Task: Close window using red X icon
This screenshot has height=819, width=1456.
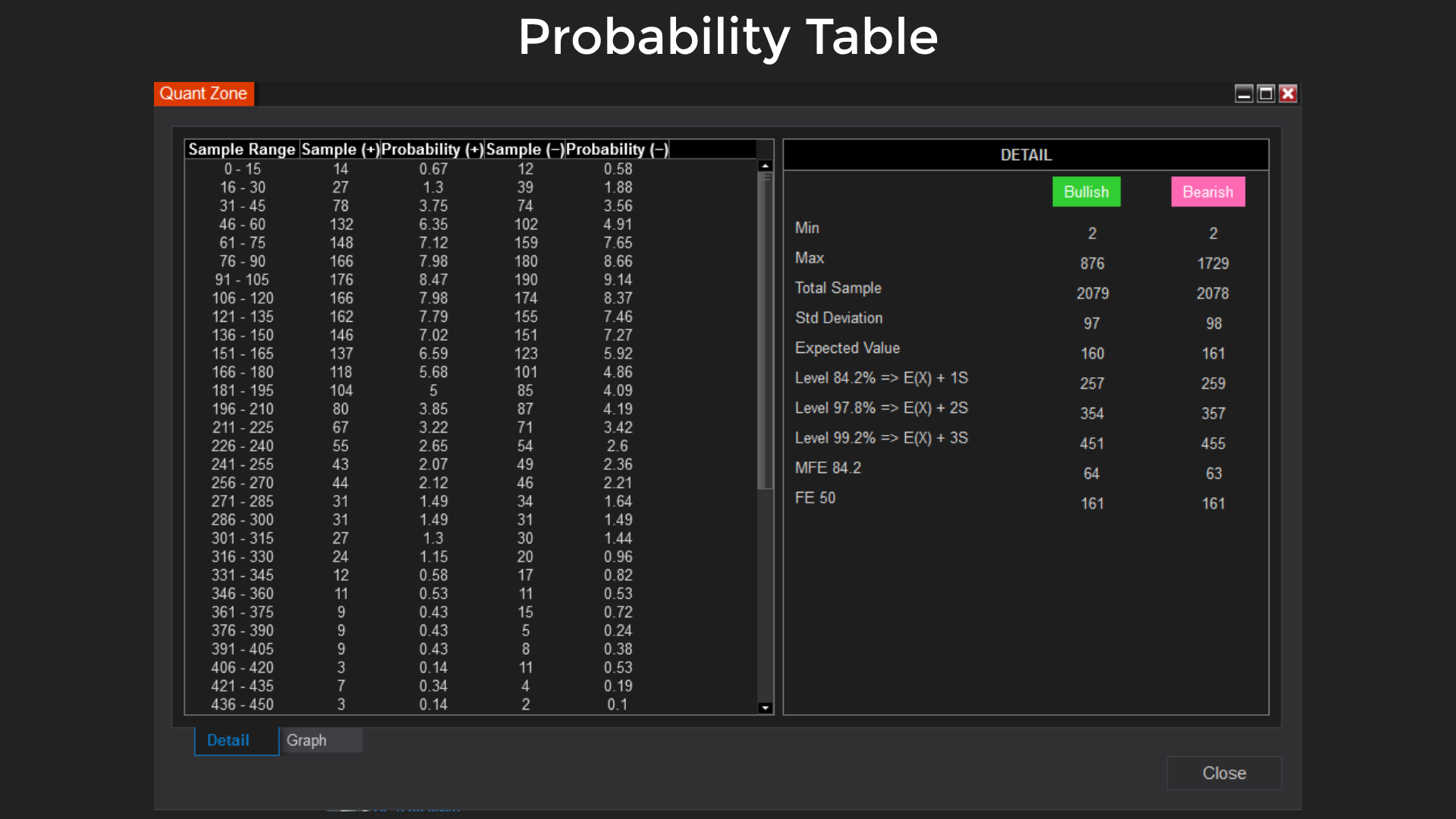Action: [1288, 93]
